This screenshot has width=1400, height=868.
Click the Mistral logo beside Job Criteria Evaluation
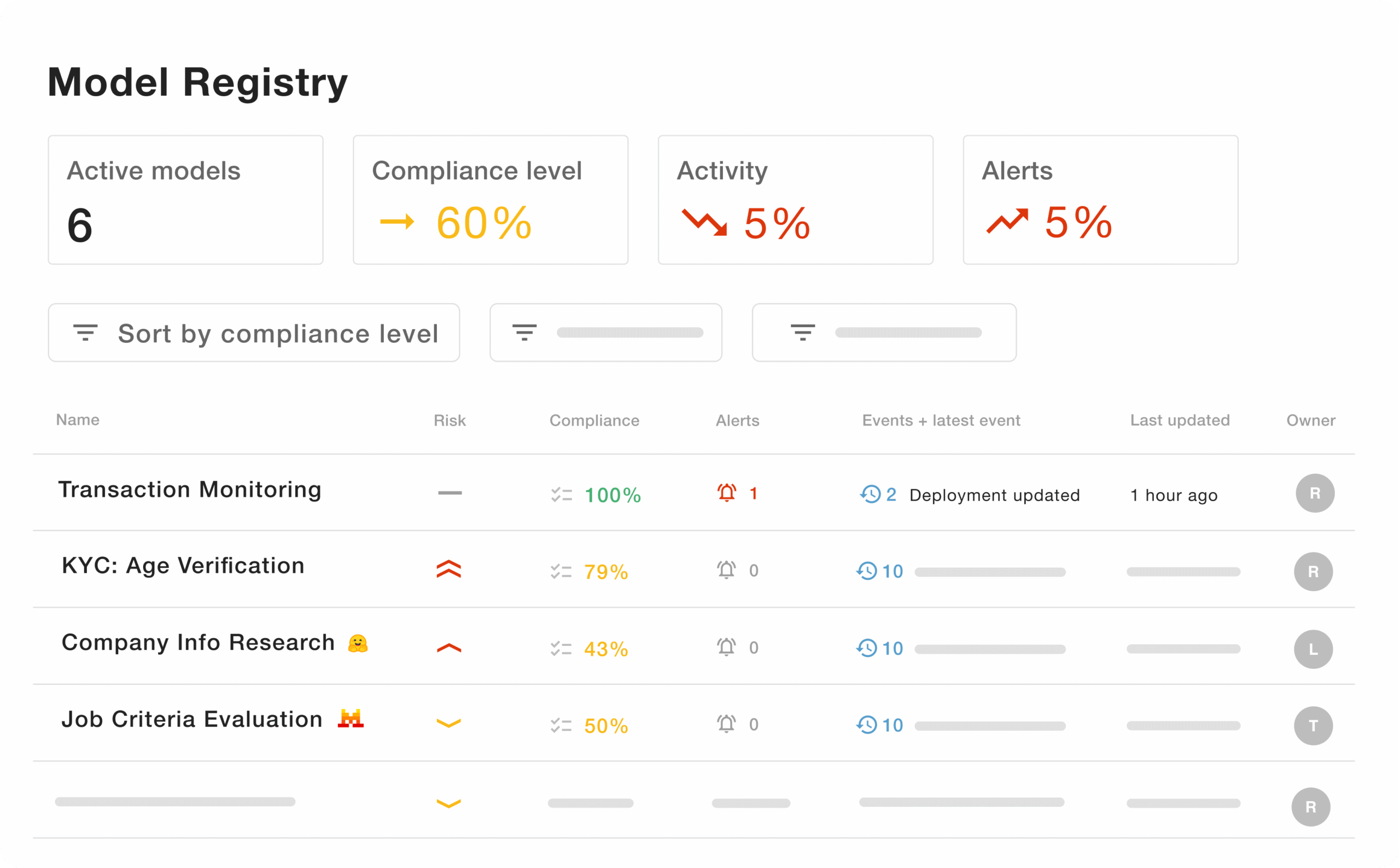click(350, 718)
